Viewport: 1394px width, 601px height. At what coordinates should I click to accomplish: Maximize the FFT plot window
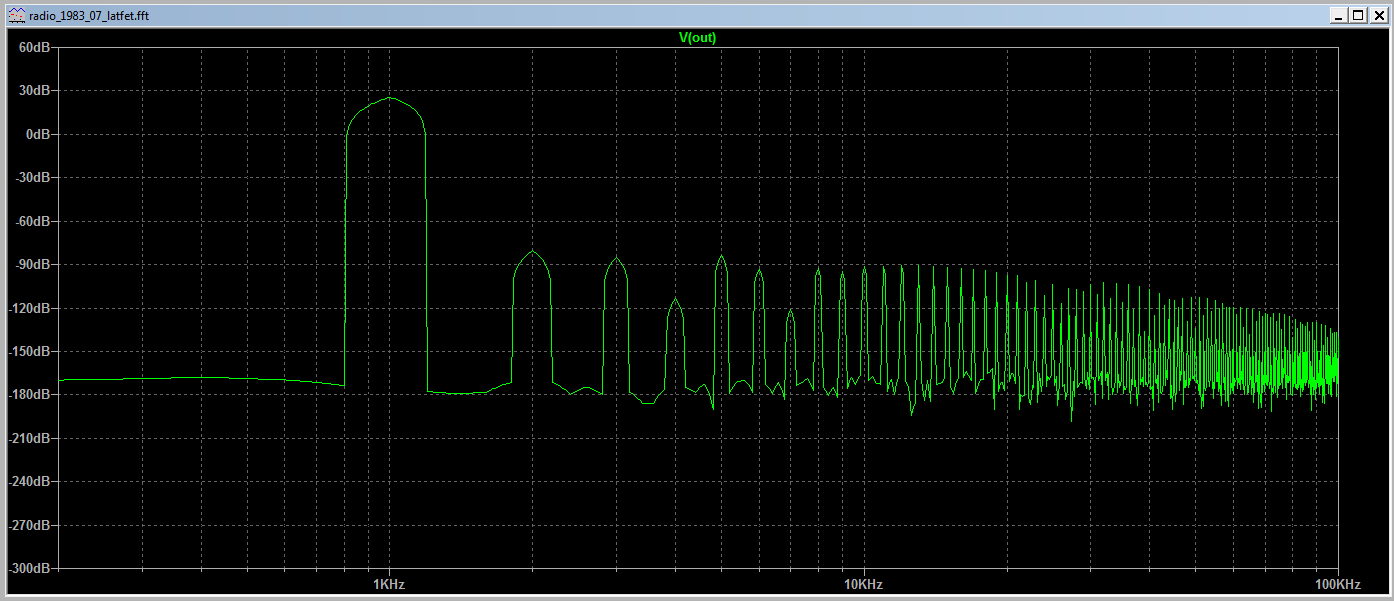tap(1358, 15)
